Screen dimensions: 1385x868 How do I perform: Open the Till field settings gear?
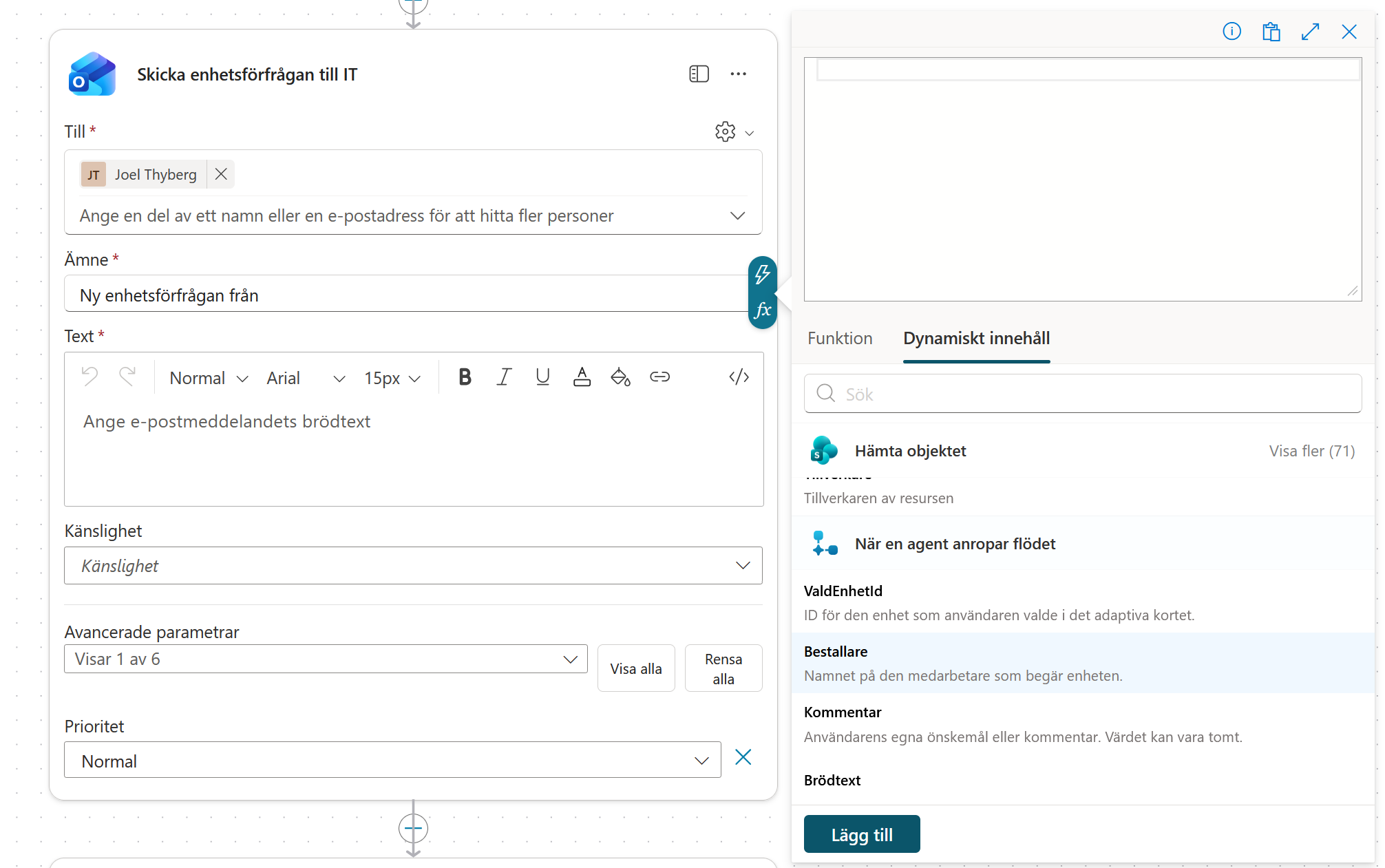[725, 131]
